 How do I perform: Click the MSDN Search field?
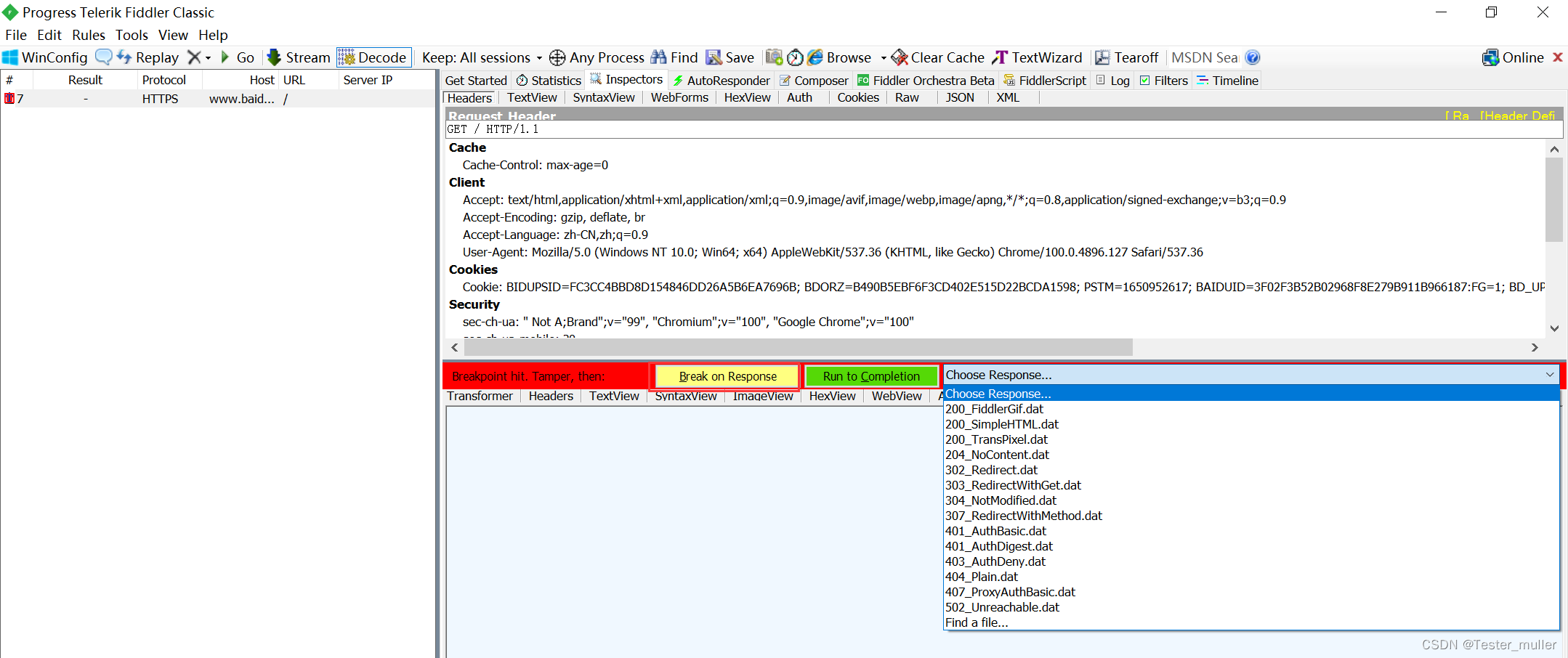tap(1205, 57)
